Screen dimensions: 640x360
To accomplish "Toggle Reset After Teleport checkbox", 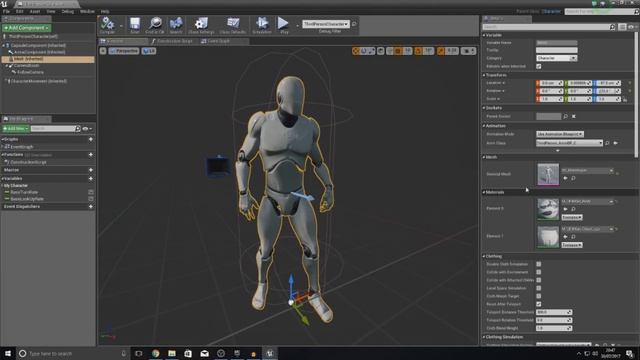I will tap(539, 304).
